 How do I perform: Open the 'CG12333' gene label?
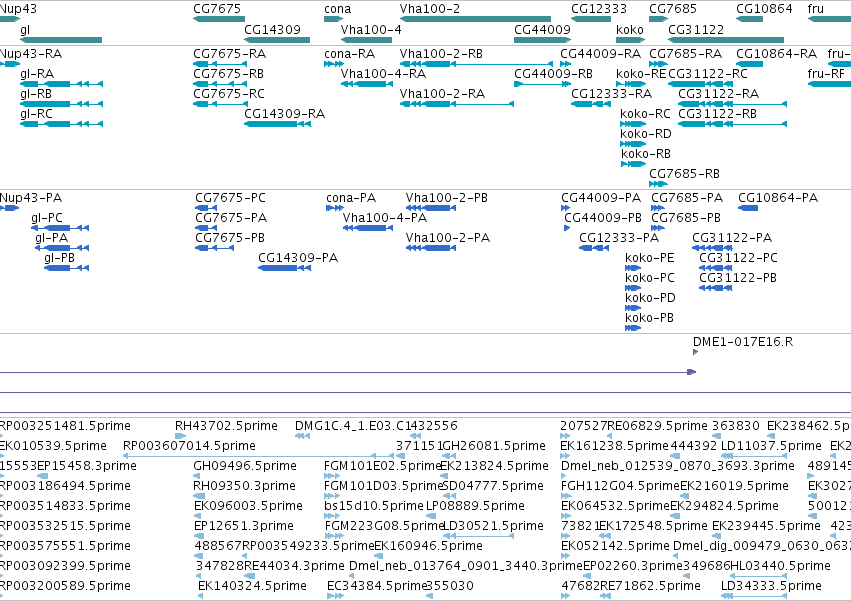coord(599,9)
